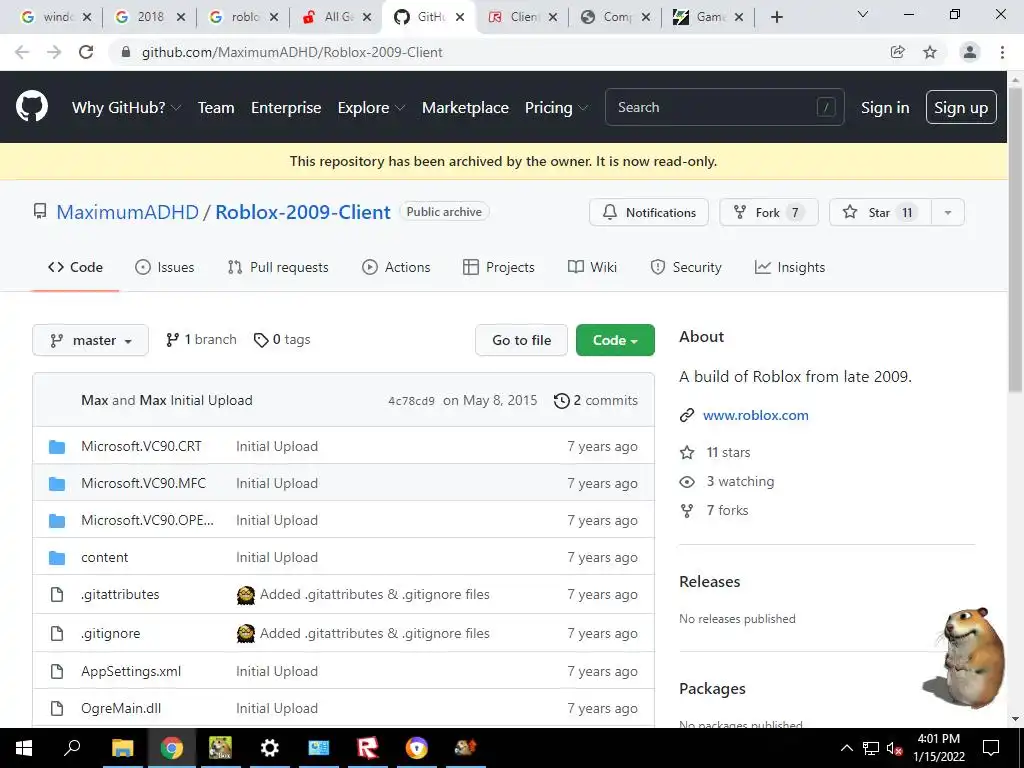Open the .gitignore file
Screen dimensions: 1024x768
point(111,633)
